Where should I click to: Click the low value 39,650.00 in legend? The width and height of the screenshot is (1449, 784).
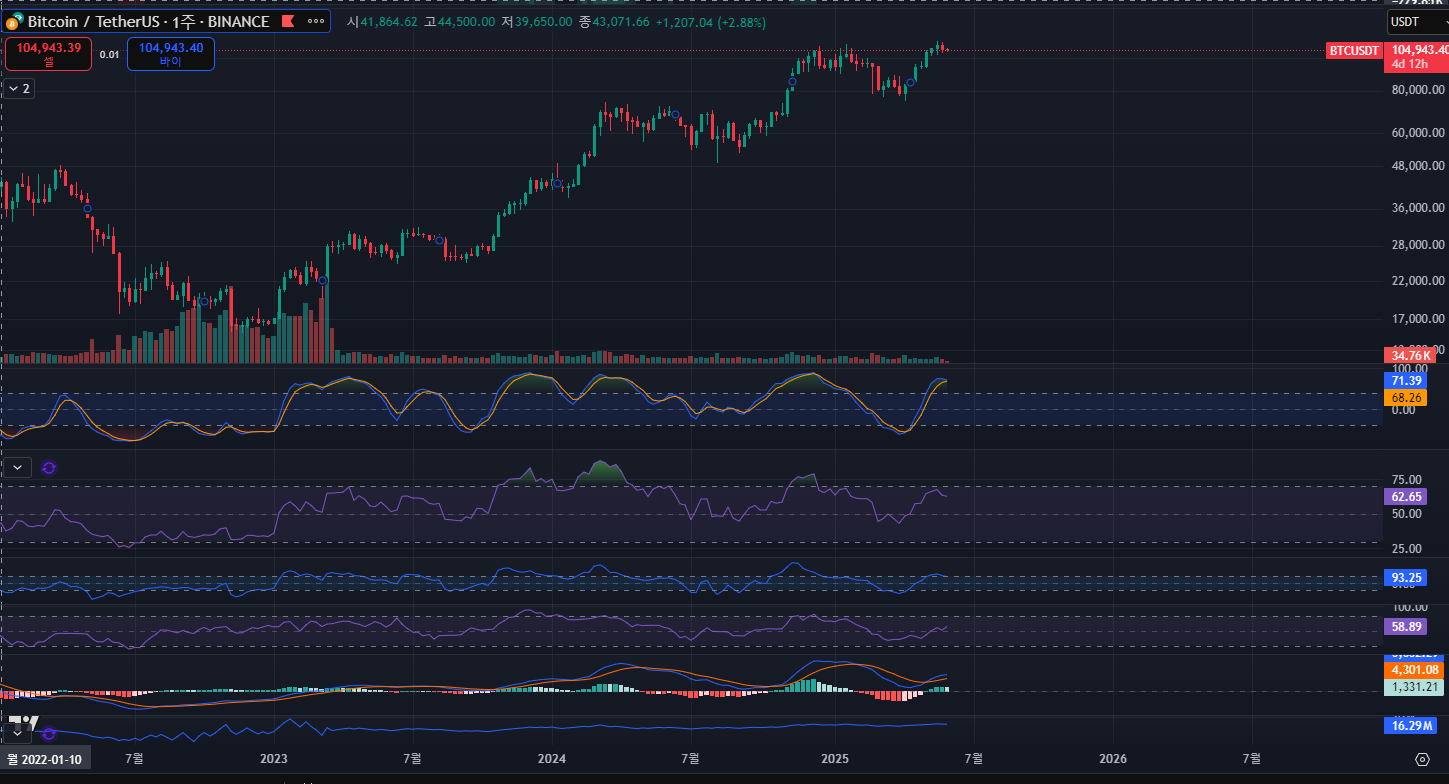pos(544,21)
